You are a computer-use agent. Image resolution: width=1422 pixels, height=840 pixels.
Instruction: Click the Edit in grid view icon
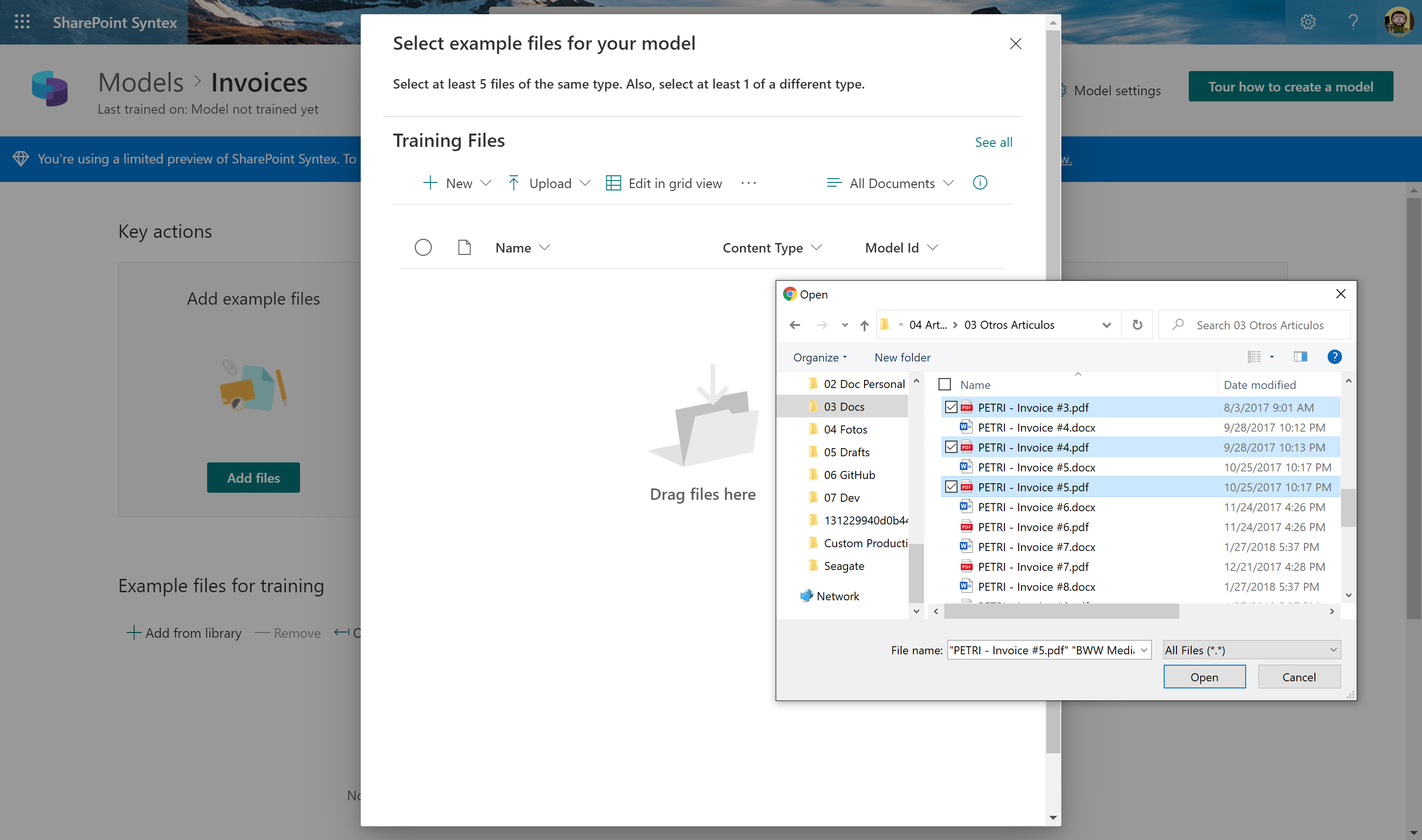[613, 183]
